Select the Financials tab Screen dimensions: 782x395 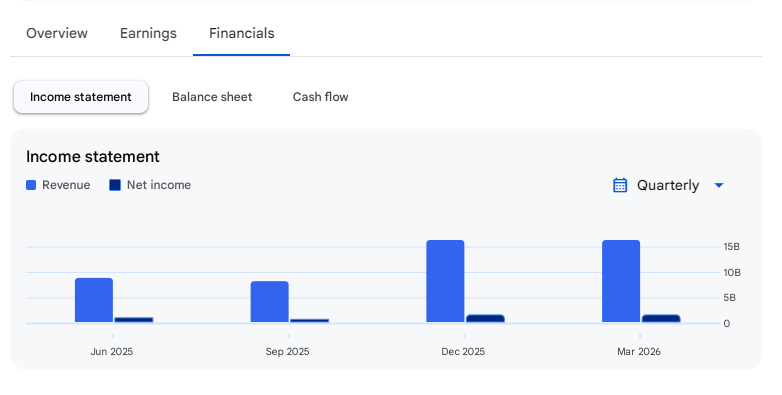click(x=241, y=33)
